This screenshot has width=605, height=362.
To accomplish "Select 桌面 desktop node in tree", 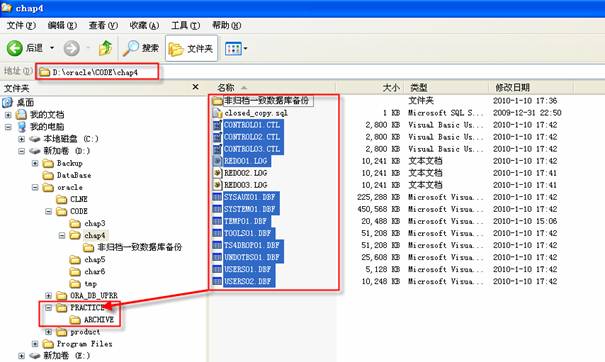I will 25,103.
